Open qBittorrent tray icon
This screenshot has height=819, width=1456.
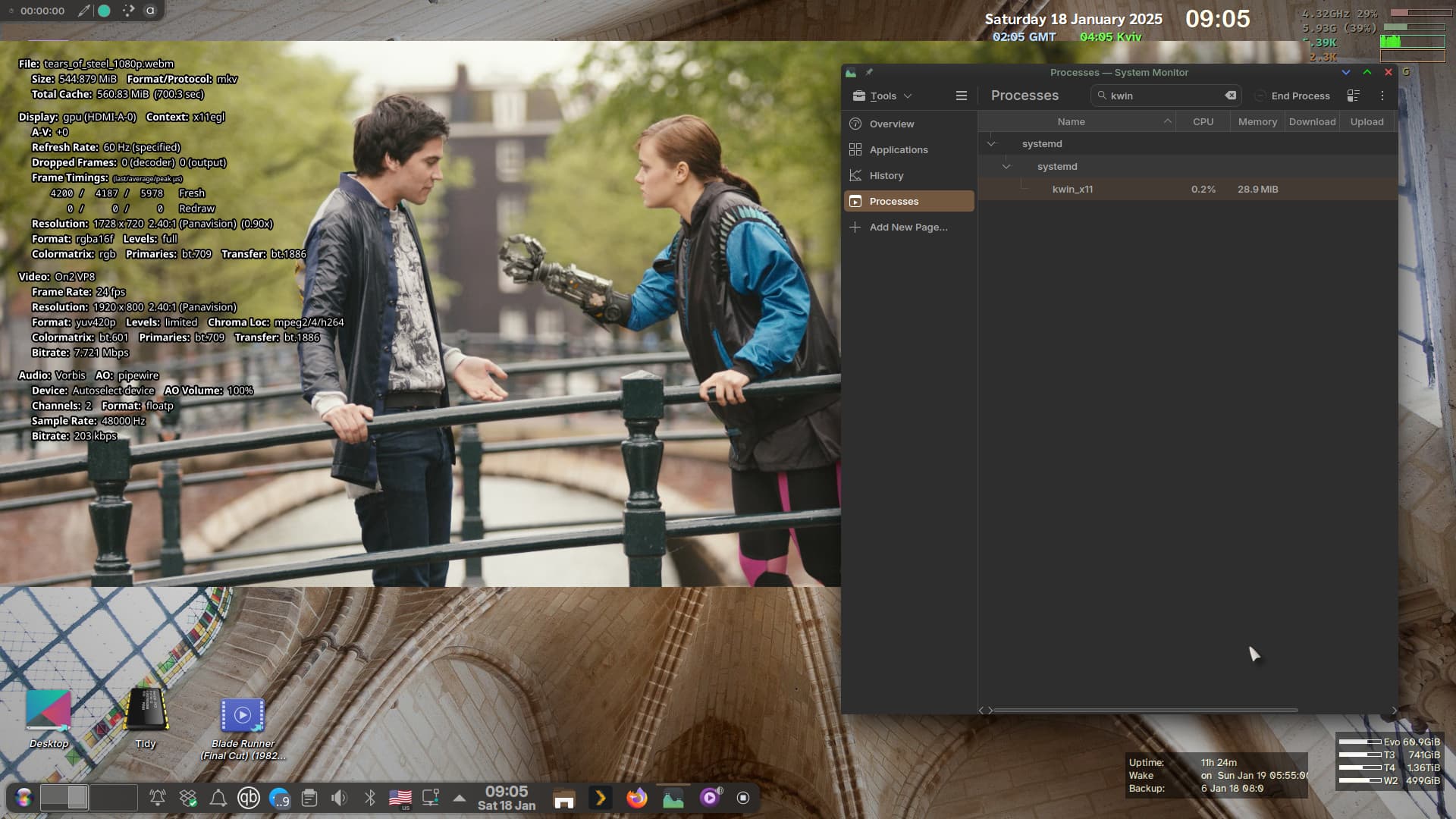tap(249, 798)
